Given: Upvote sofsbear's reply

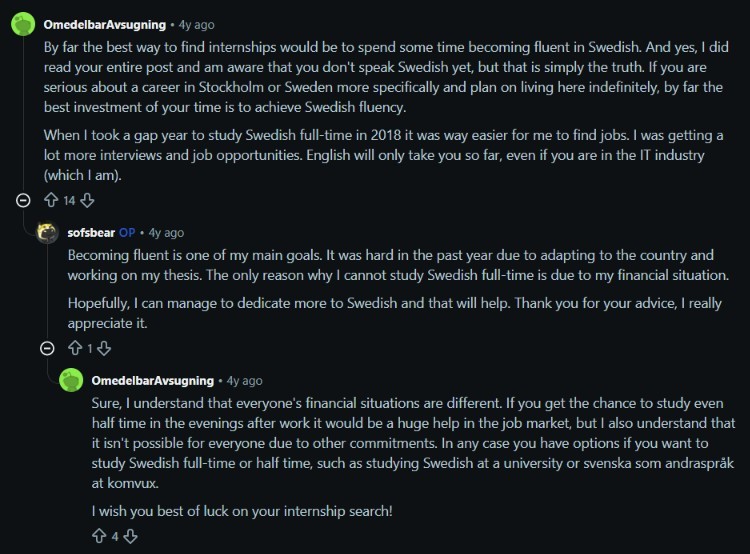Looking at the screenshot, I should point(75,348).
